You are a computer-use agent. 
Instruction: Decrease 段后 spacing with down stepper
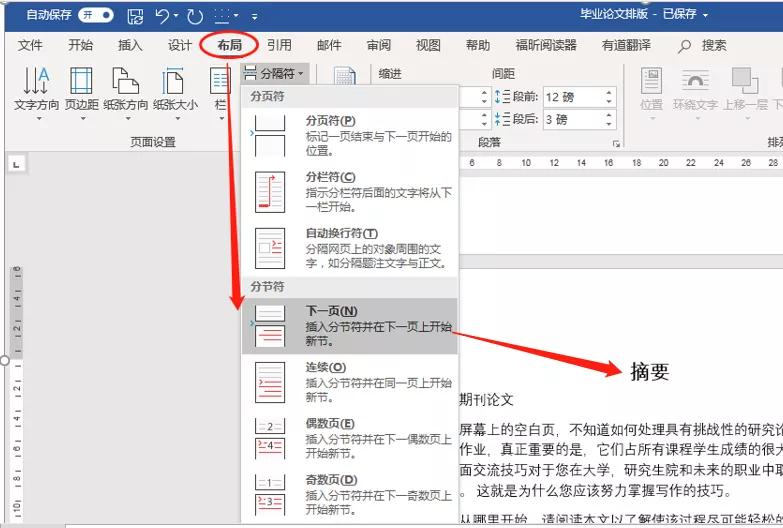609,124
